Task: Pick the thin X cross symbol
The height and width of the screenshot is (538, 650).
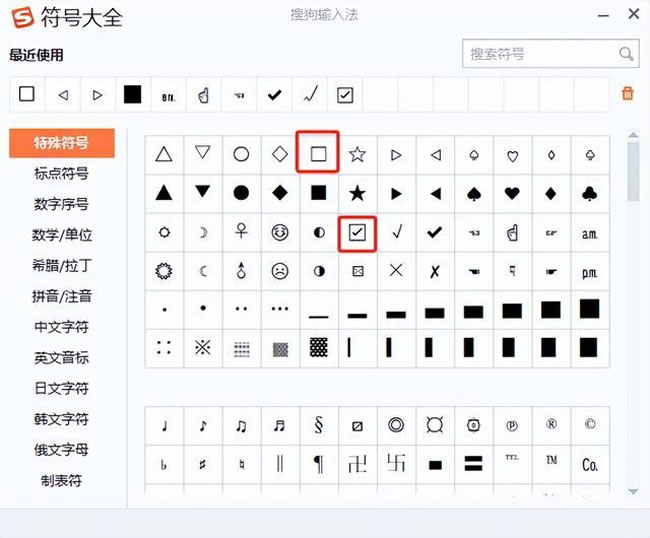Action: pyautogui.click(x=396, y=271)
